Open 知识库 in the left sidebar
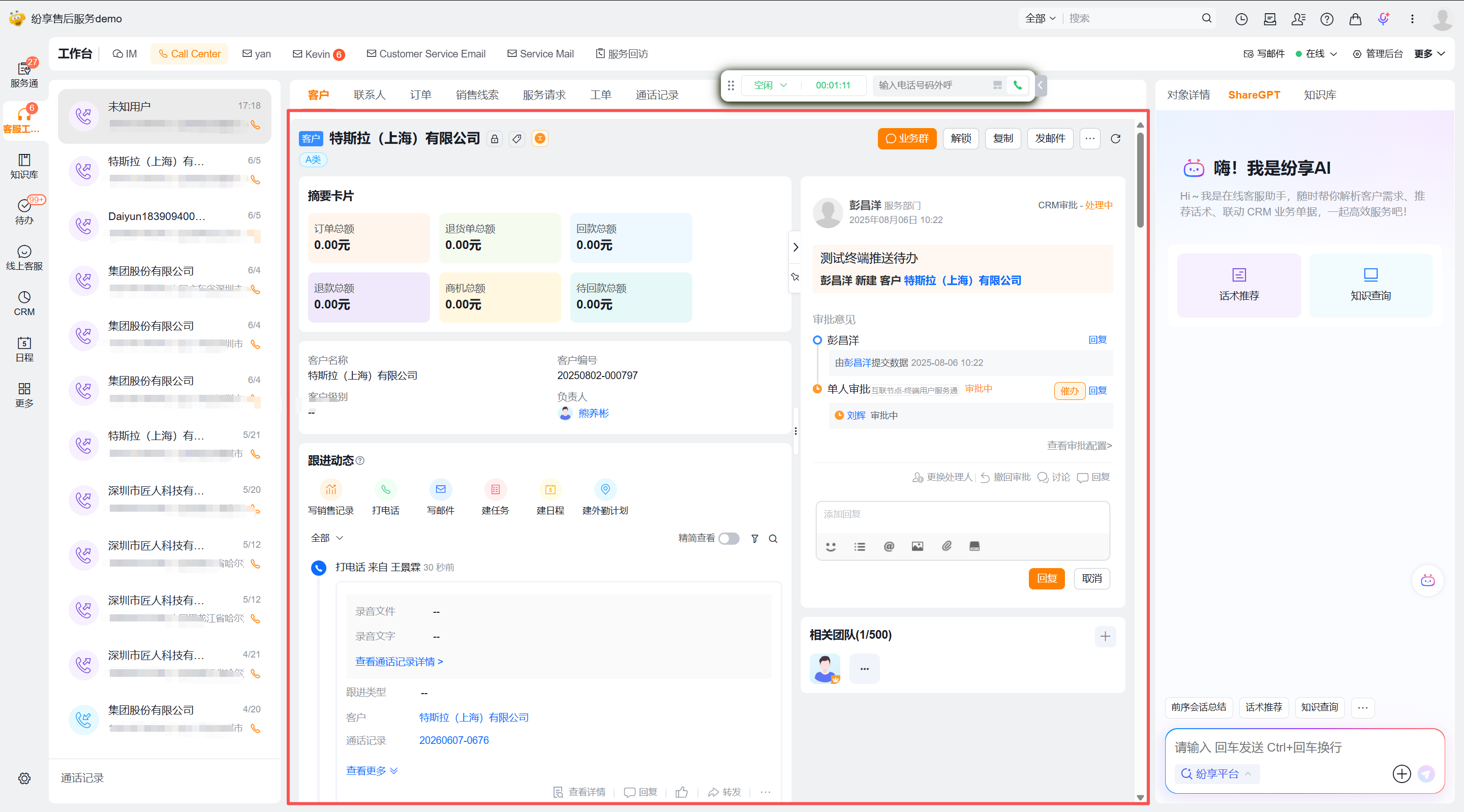 pyautogui.click(x=24, y=166)
